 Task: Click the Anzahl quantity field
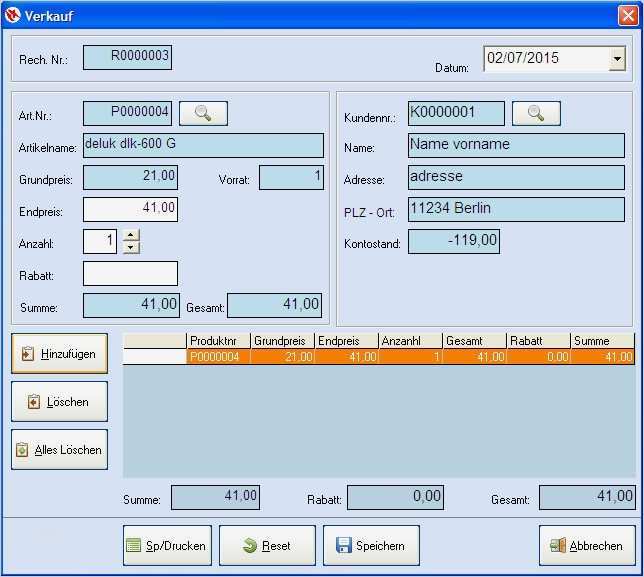tap(100, 241)
